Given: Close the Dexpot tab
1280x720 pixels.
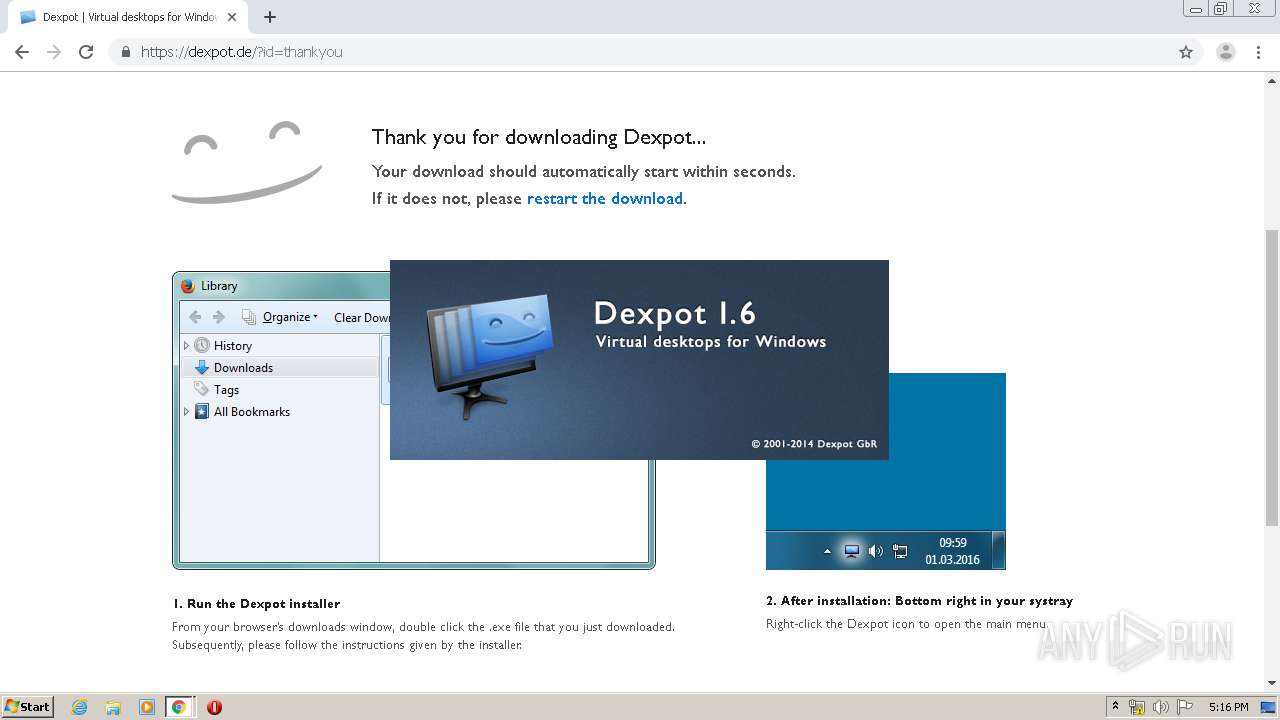Looking at the screenshot, I should pyautogui.click(x=232, y=17).
